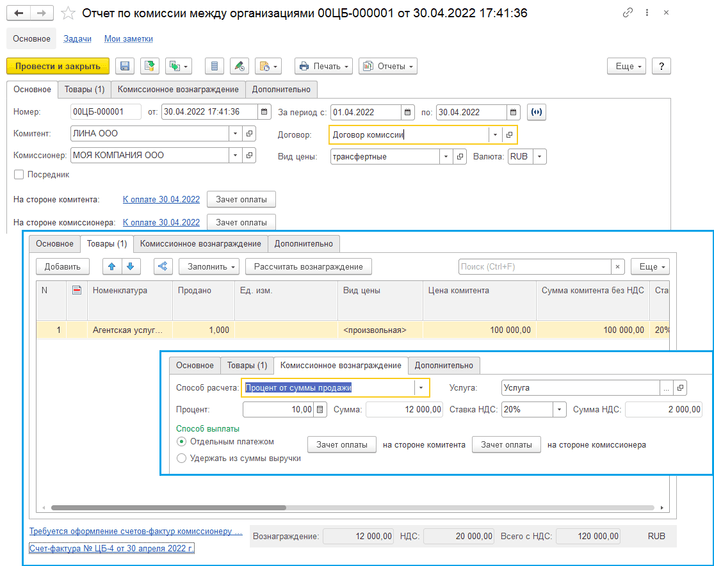Image resolution: width=714 pixels, height=566 pixels.
Task: Add document to favorites with star icon
Action: tap(67, 13)
